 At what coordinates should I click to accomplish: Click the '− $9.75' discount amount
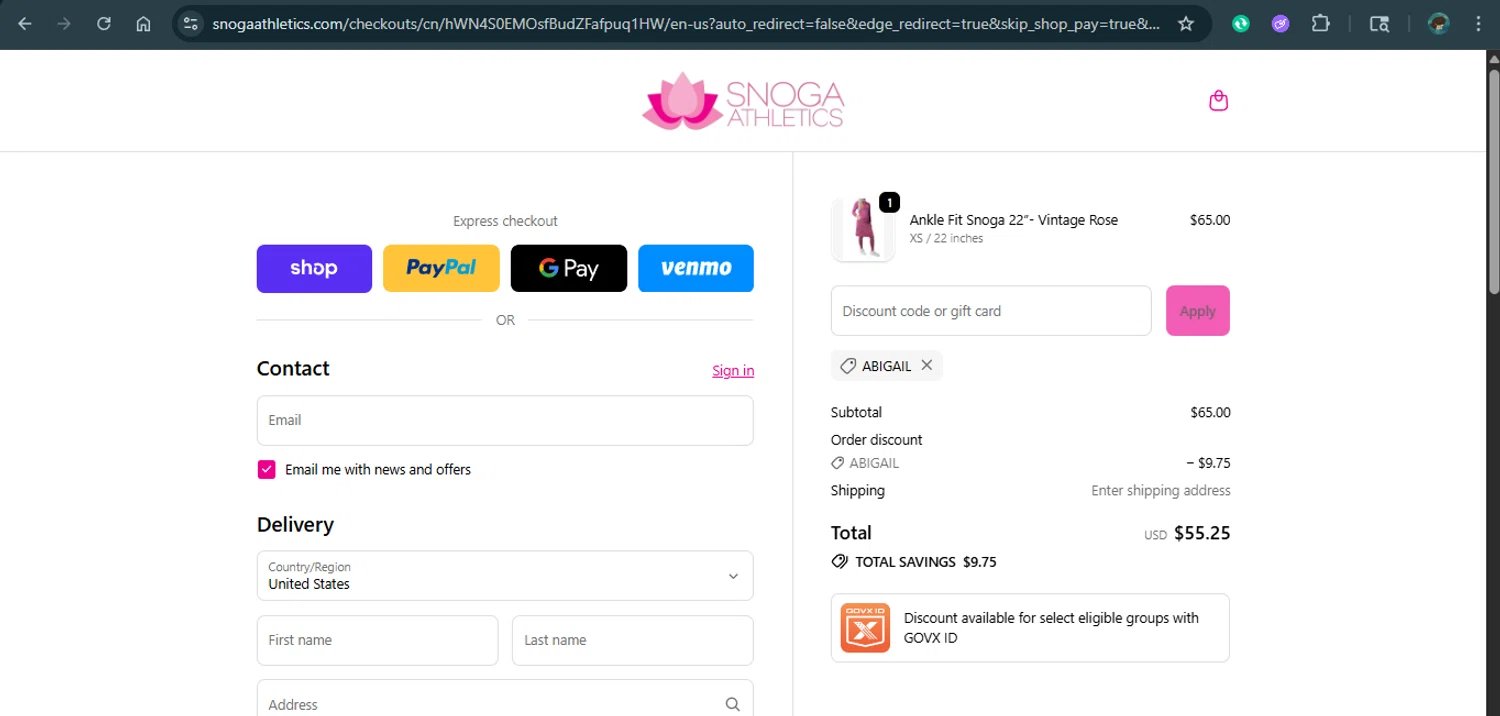(x=1208, y=463)
